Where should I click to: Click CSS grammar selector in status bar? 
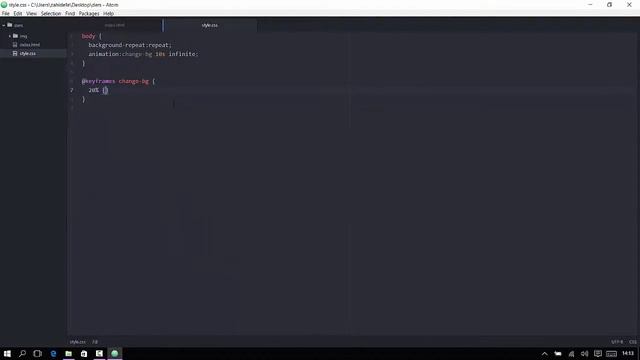(633, 342)
